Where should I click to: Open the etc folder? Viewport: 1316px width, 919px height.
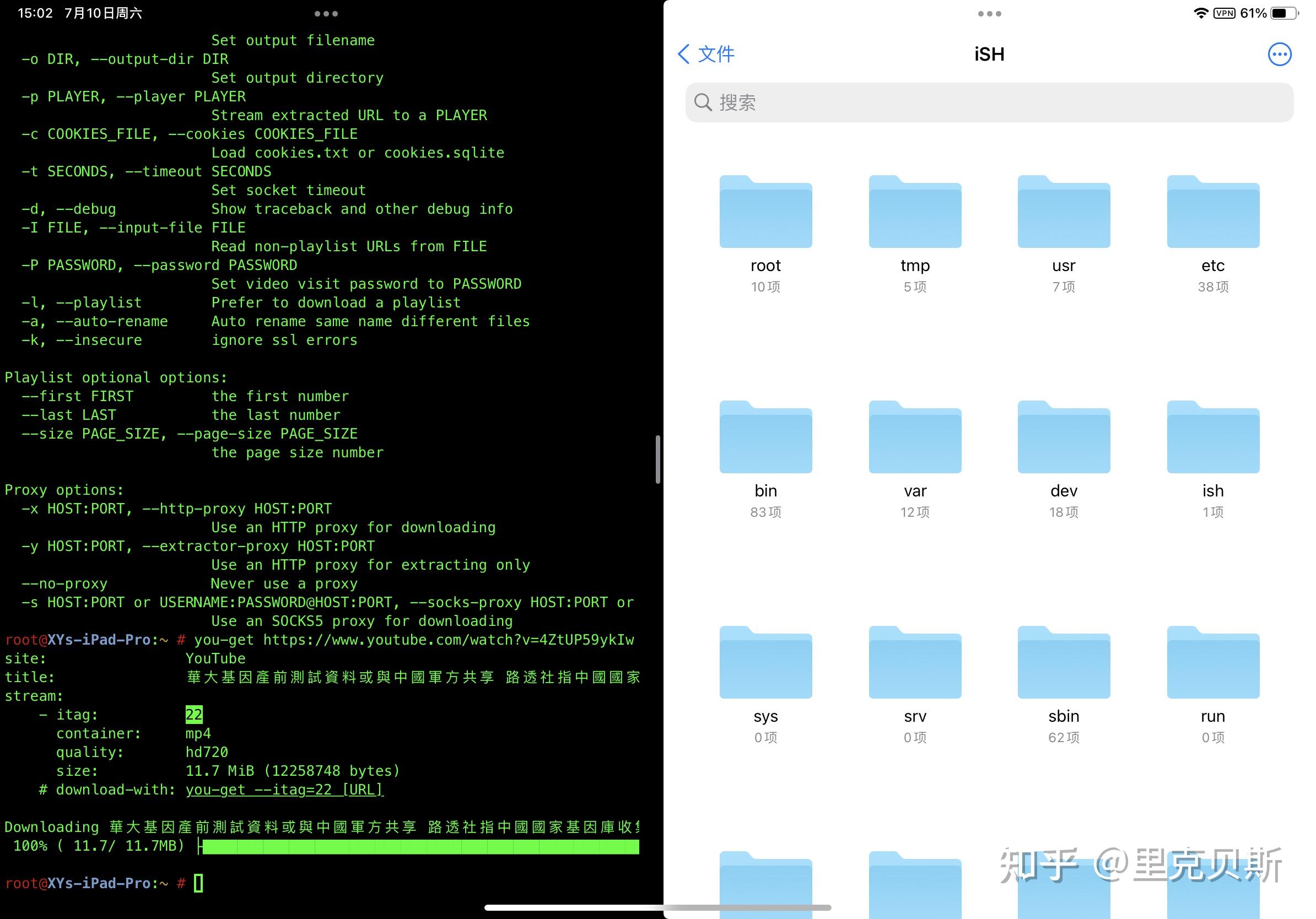(x=1213, y=213)
